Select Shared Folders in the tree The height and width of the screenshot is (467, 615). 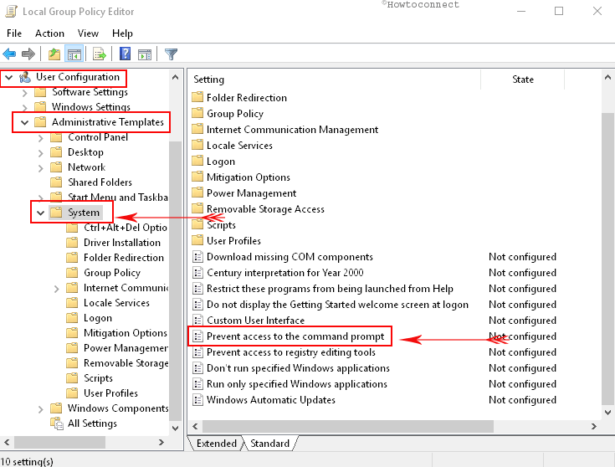(x=100, y=182)
